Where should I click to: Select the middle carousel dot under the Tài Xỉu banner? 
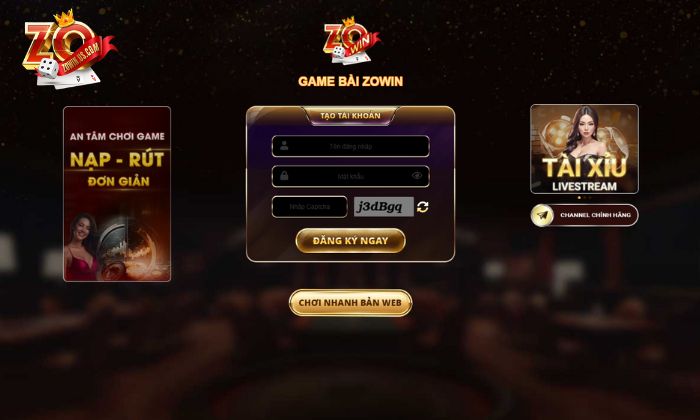[x=584, y=197]
